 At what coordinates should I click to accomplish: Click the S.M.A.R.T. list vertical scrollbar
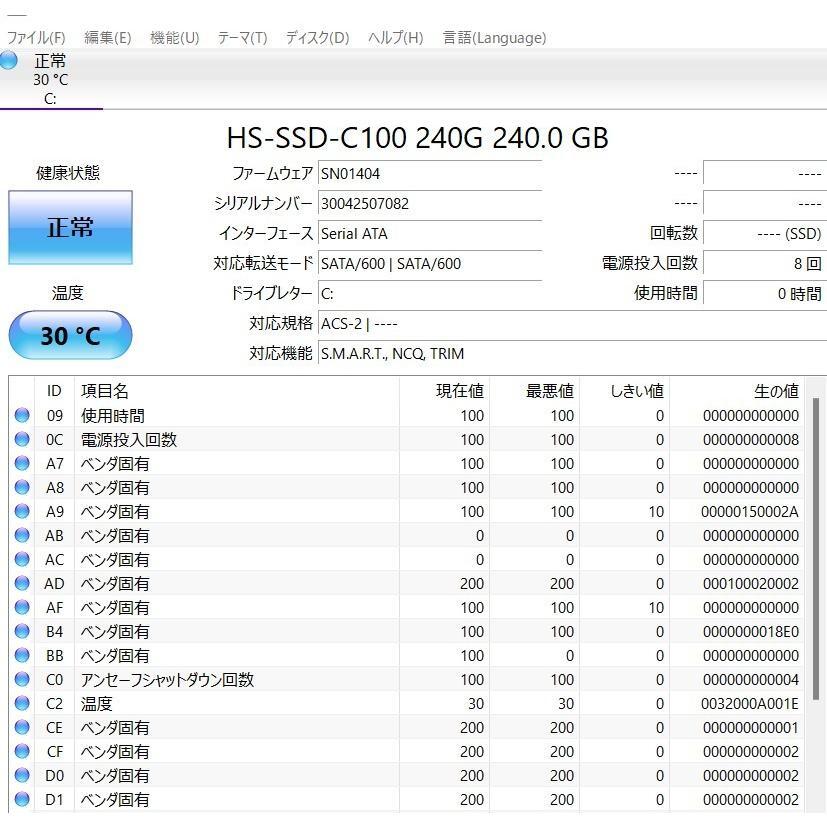pos(816,550)
